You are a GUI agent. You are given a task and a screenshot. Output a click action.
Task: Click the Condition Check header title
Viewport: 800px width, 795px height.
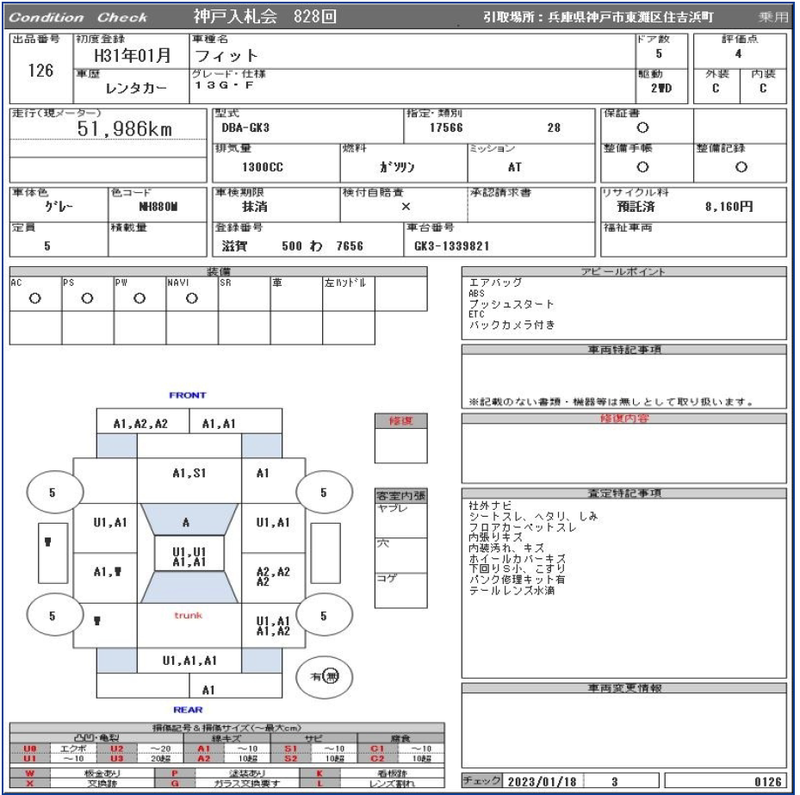78,17
